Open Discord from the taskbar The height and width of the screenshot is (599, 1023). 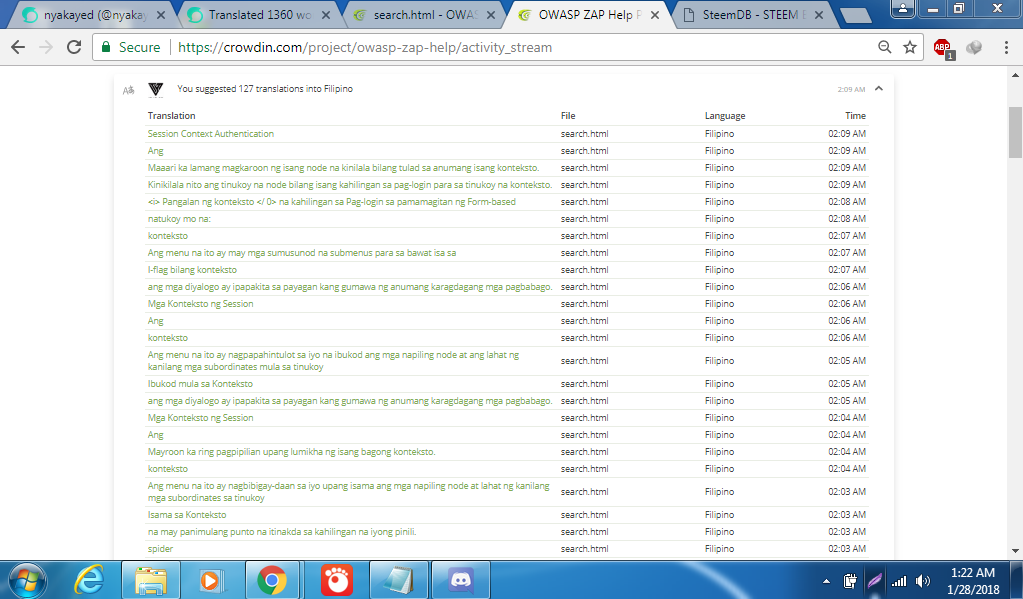pos(461,579)
